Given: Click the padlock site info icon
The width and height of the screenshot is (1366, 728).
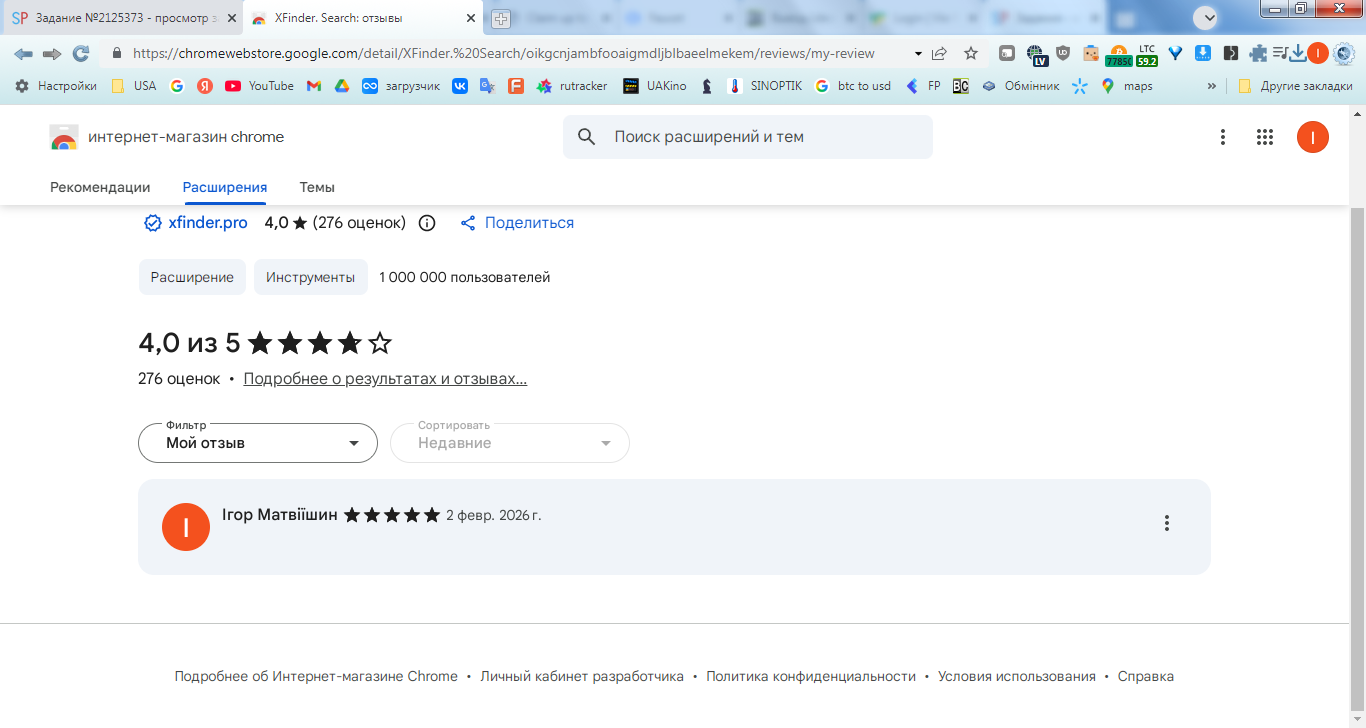Looking at the screenshot, I should pyautogui.click(x=117, y=54).
